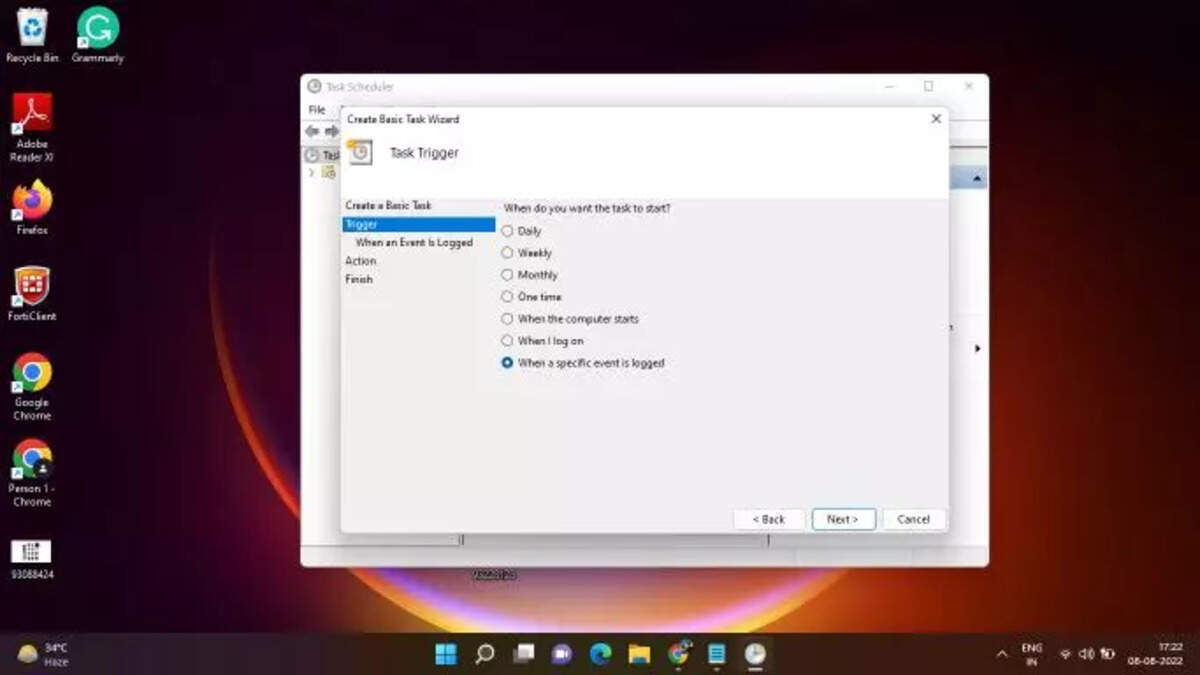Select the Action step in sidebar
This screenshot has width=1200, height=675.
tap(361, 261)
